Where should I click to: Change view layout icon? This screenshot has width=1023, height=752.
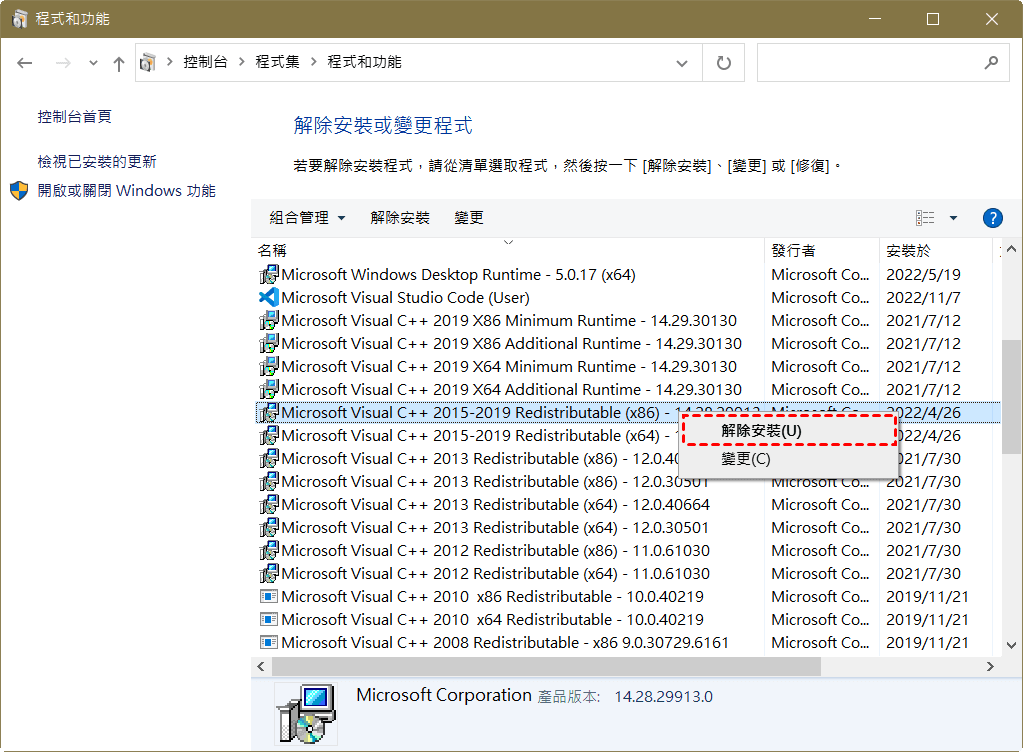click(x=925, y=218)
